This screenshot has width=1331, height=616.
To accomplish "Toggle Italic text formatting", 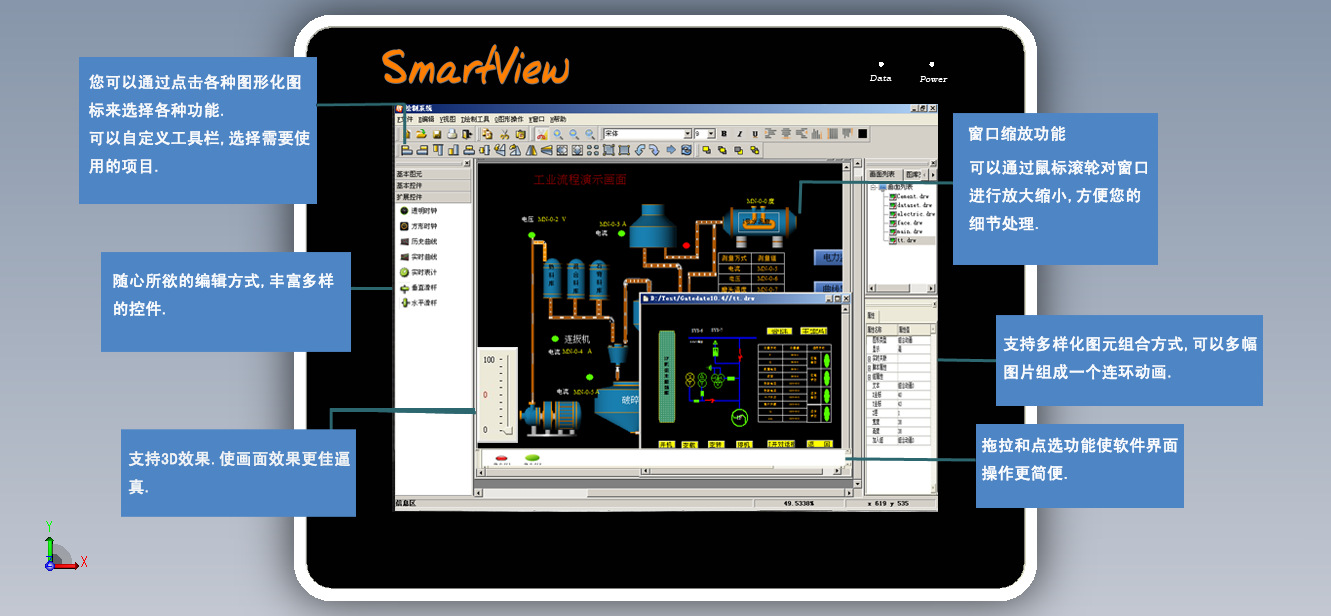I will click(739, 134).
